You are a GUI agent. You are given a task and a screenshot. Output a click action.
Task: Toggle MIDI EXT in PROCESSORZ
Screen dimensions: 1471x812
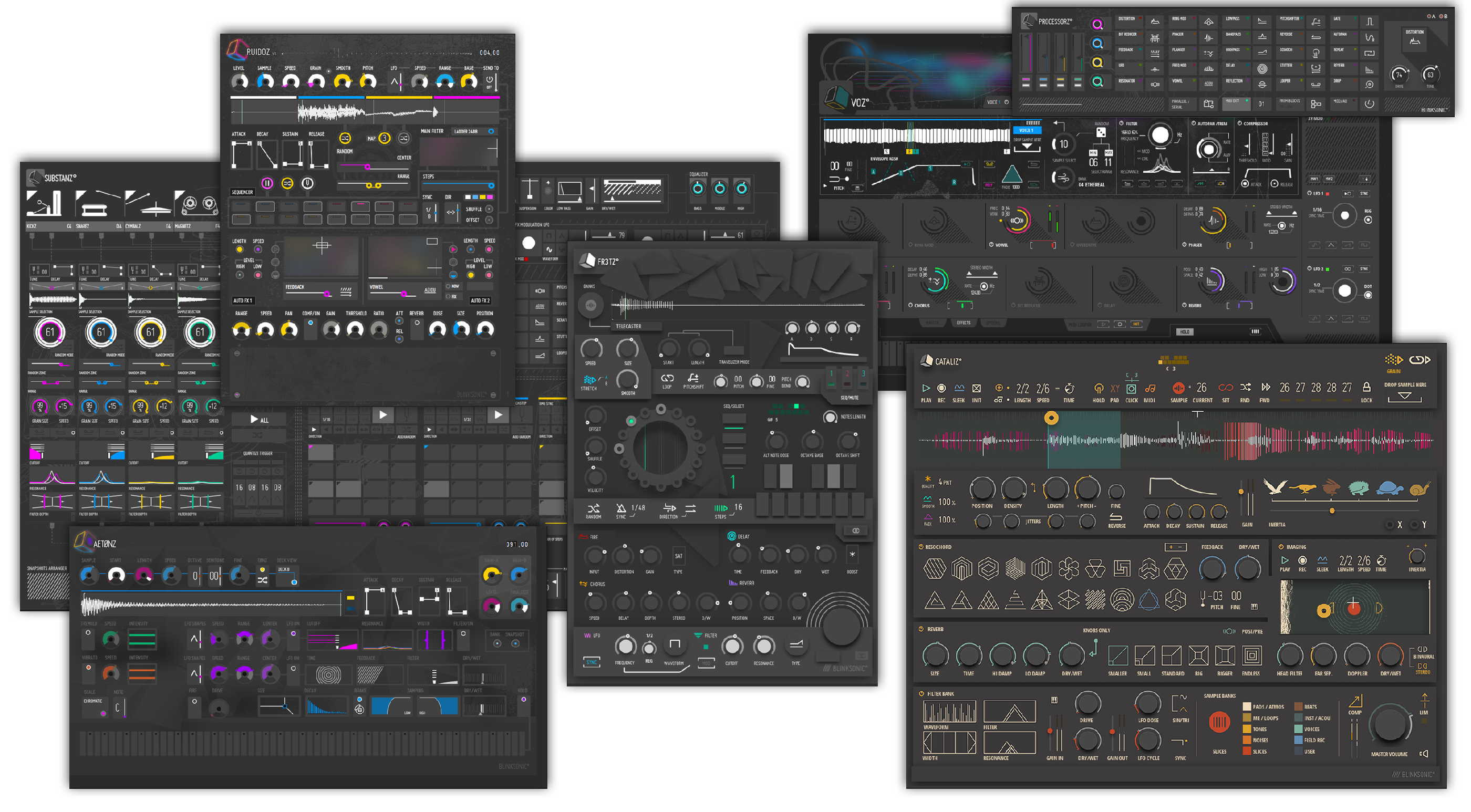(x=1236, y=104)
